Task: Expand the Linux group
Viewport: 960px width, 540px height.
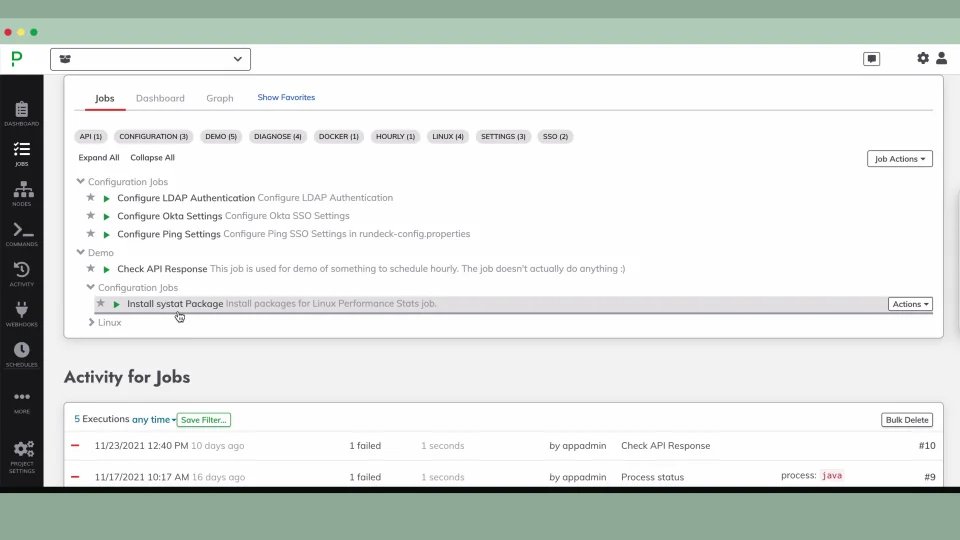Action: 91,322
